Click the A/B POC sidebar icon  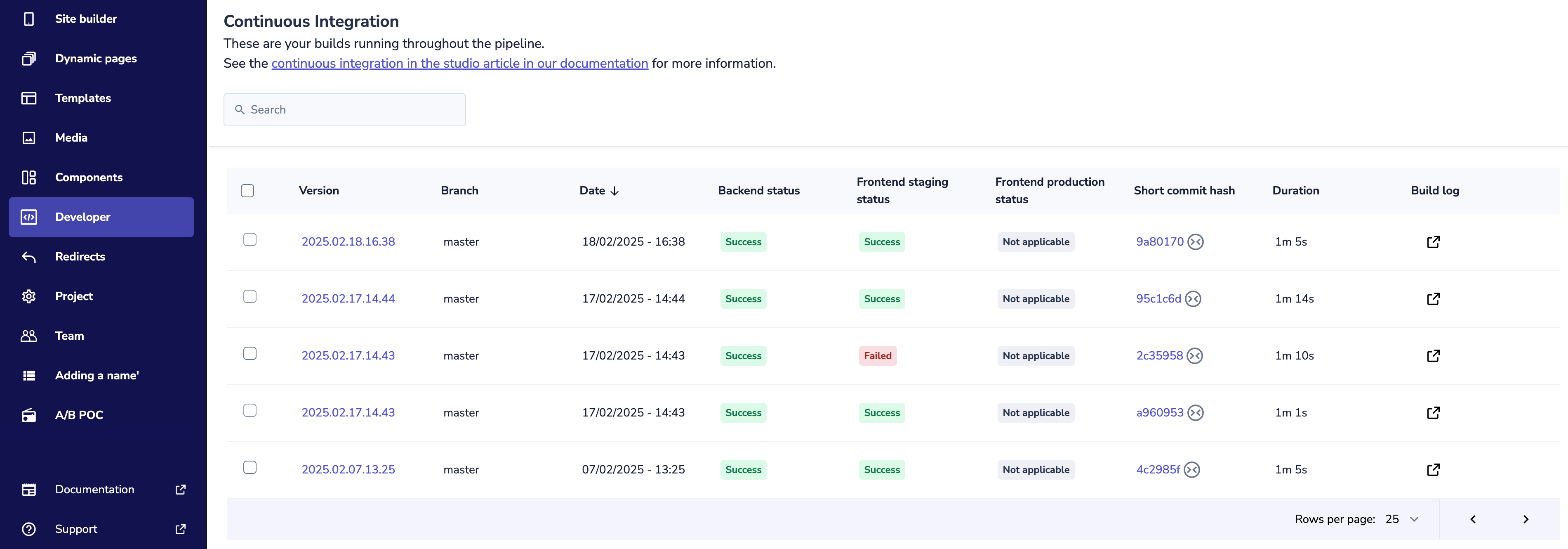(28, 415)
